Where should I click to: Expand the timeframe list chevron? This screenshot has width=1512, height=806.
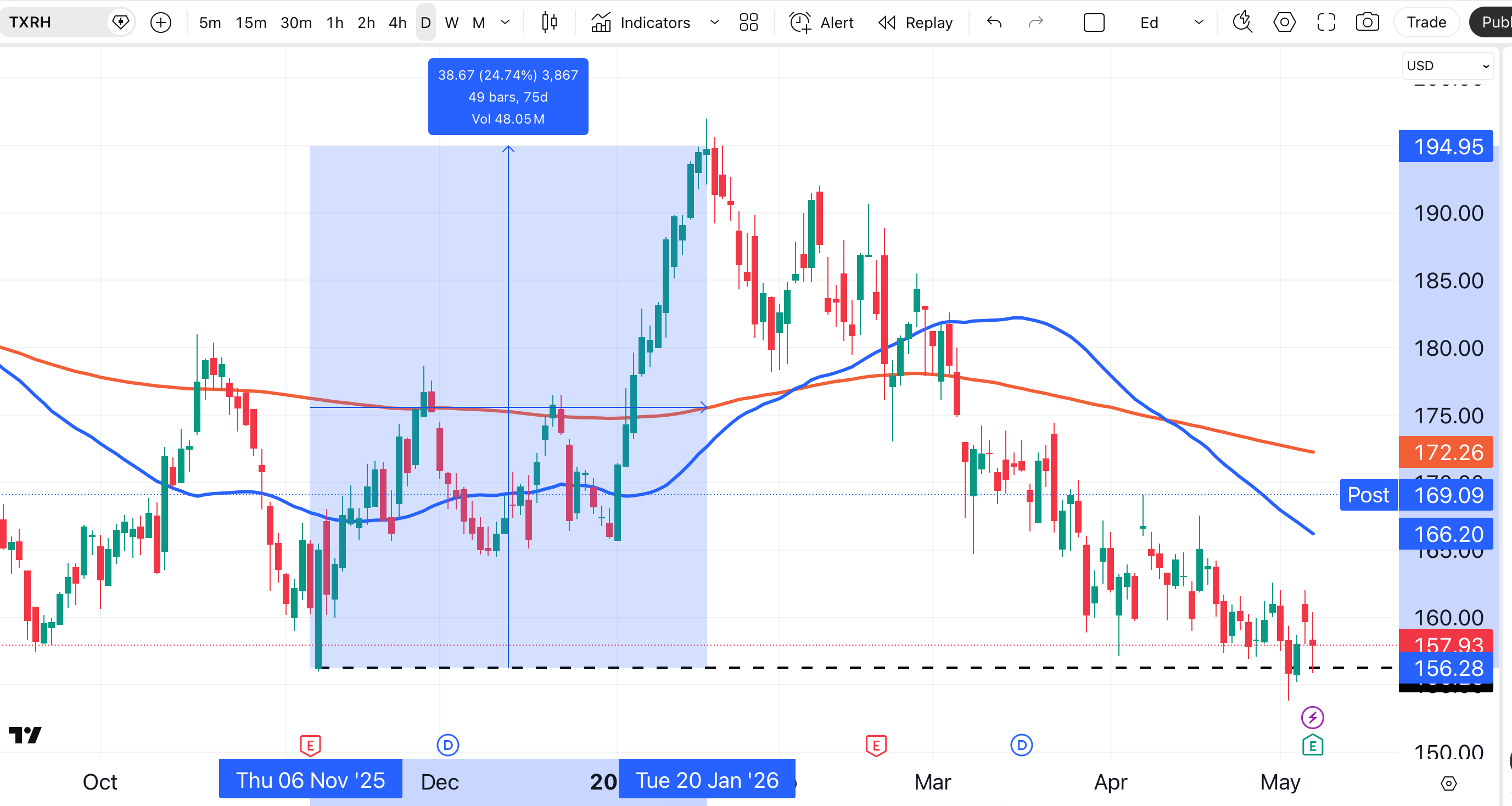coord(505,23)
